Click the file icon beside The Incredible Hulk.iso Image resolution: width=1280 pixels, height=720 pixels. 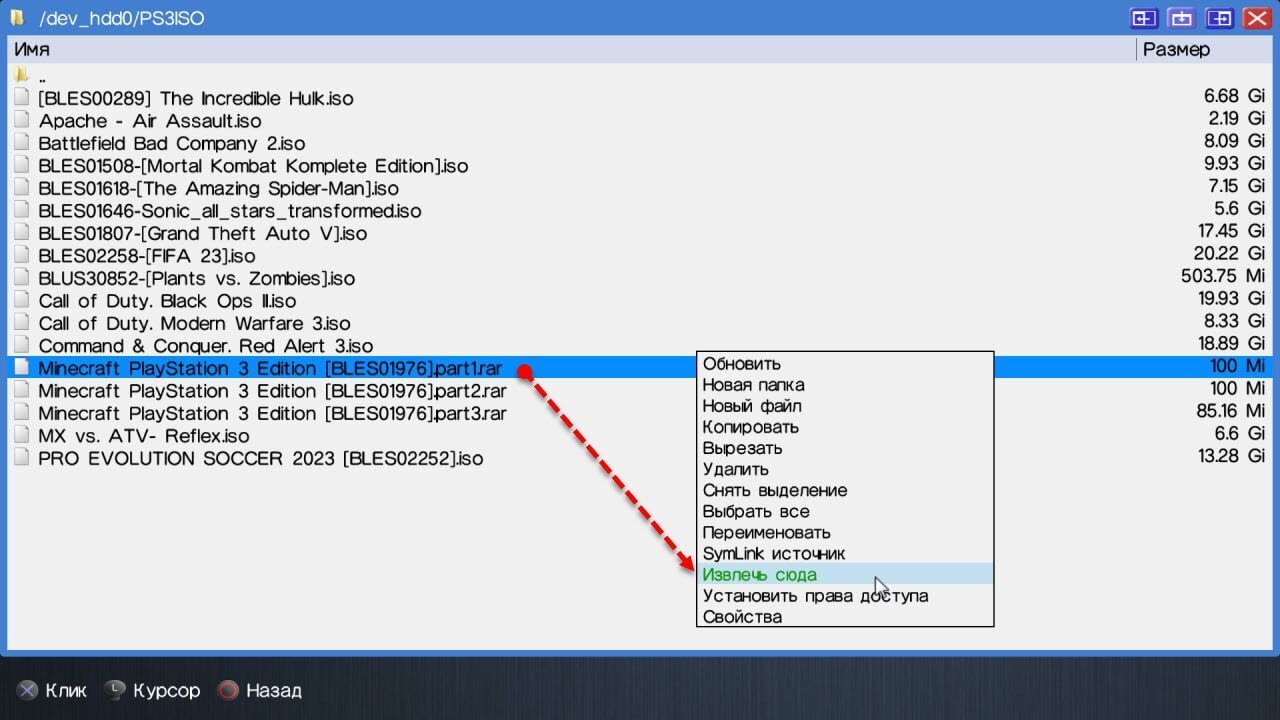(x=22, y=98)
